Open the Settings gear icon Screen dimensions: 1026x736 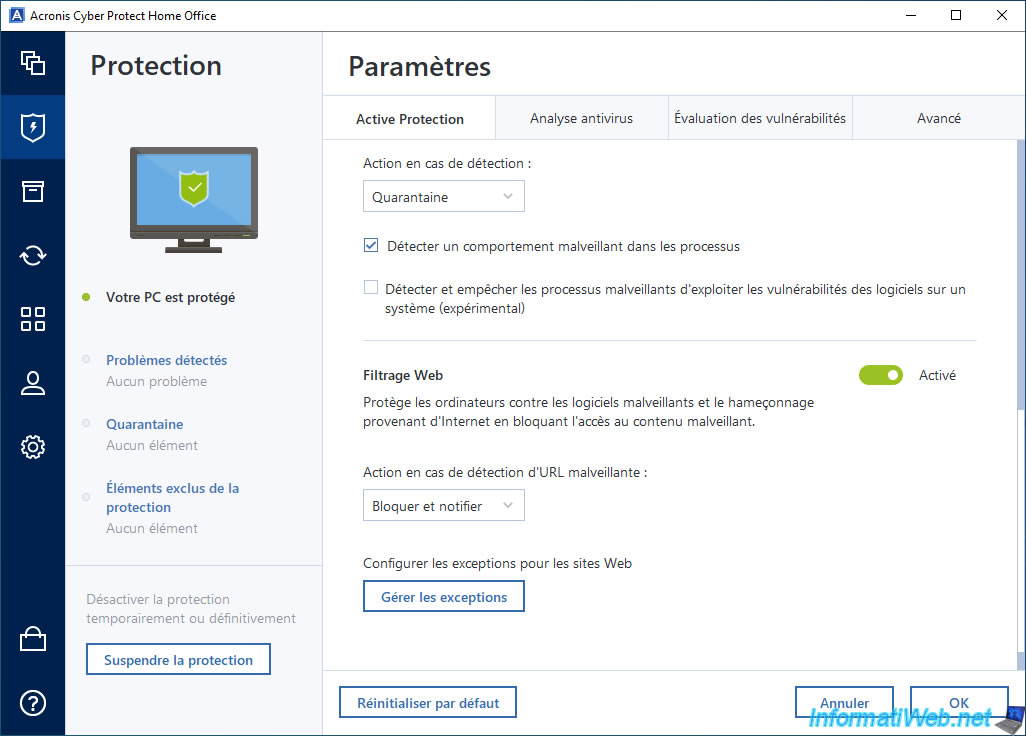pos(33,447)
